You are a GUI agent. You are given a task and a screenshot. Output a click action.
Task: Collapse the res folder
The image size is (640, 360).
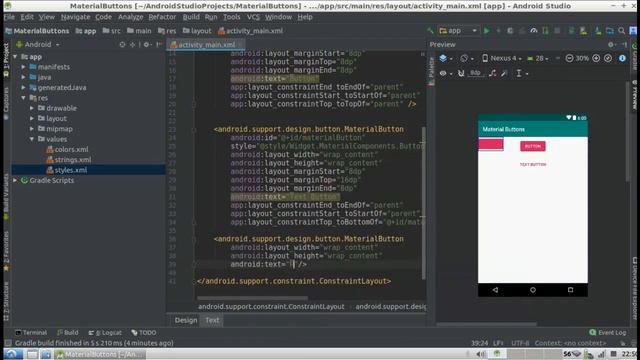click(x=23, y=98)
